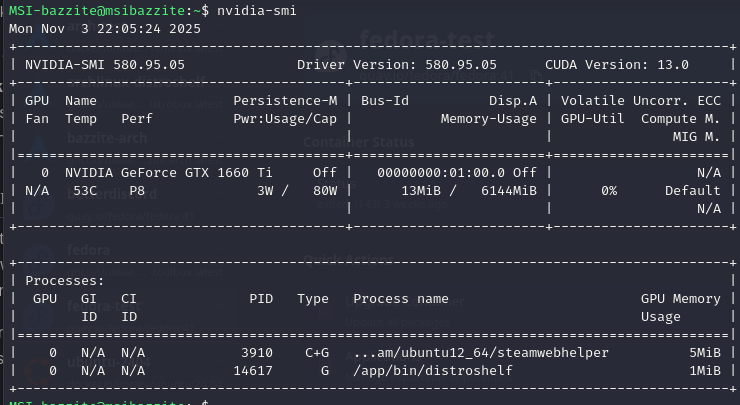Click the 0% GPU utilization value
Viewport: 740px width, 405px height.
(609, 190)
